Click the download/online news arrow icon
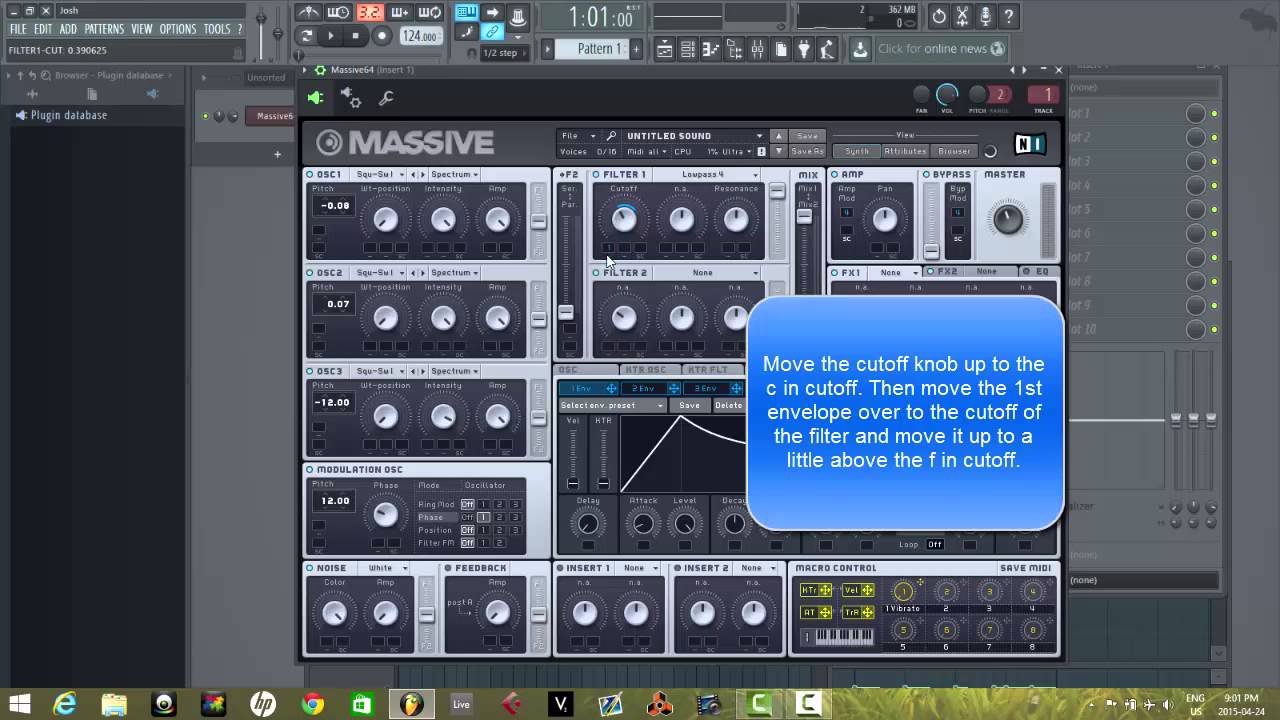The height and width of the screenshot is (720, 1280). pyautogui.click(x=860, y=49)
